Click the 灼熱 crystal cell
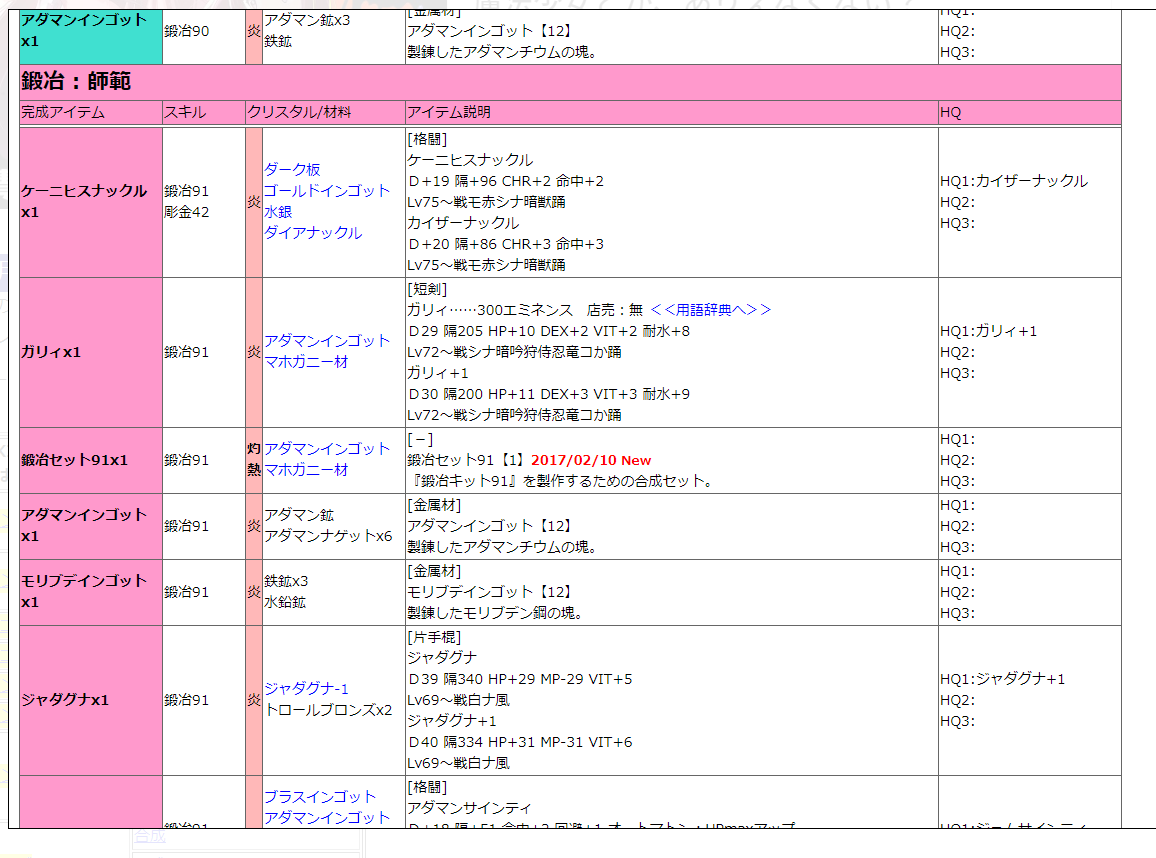The width and height of the screenshot is (1156, 858). pos(254,460)
